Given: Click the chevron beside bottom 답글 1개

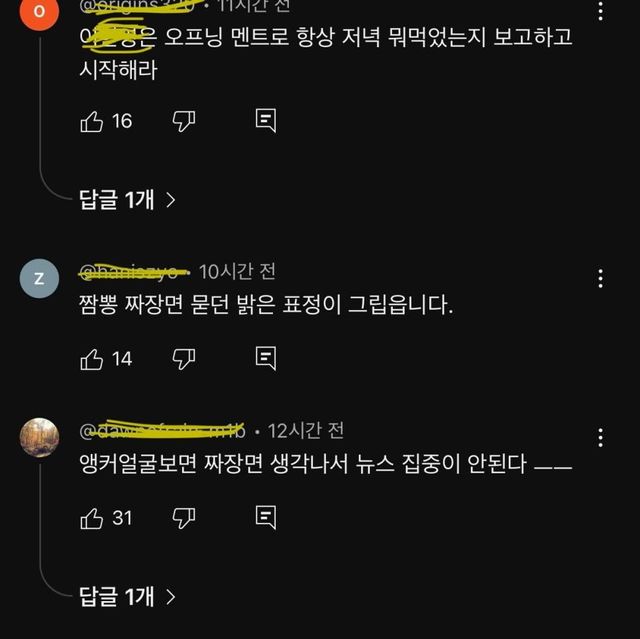Looking at the screenshot, I should click(x=171, y=597).
